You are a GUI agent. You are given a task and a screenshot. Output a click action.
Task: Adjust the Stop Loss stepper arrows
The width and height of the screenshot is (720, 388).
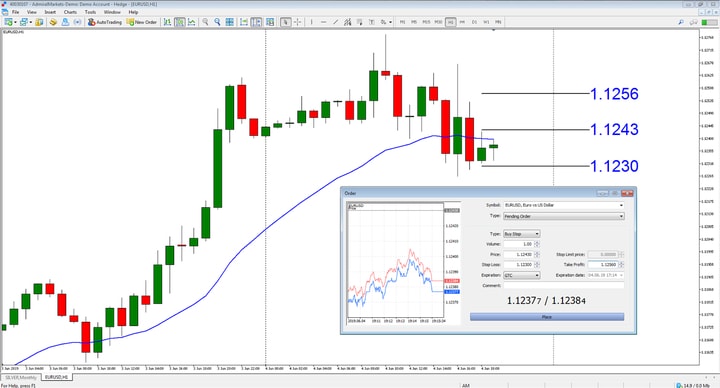(537, 264)
